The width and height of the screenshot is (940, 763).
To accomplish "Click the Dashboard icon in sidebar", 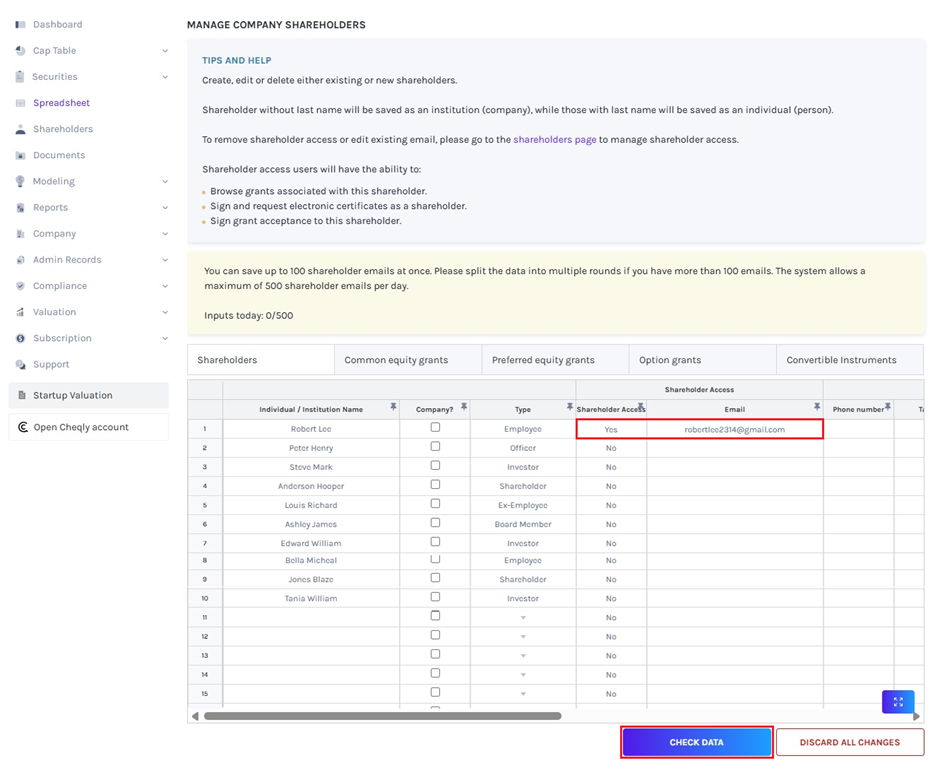I will pos(21,24).
